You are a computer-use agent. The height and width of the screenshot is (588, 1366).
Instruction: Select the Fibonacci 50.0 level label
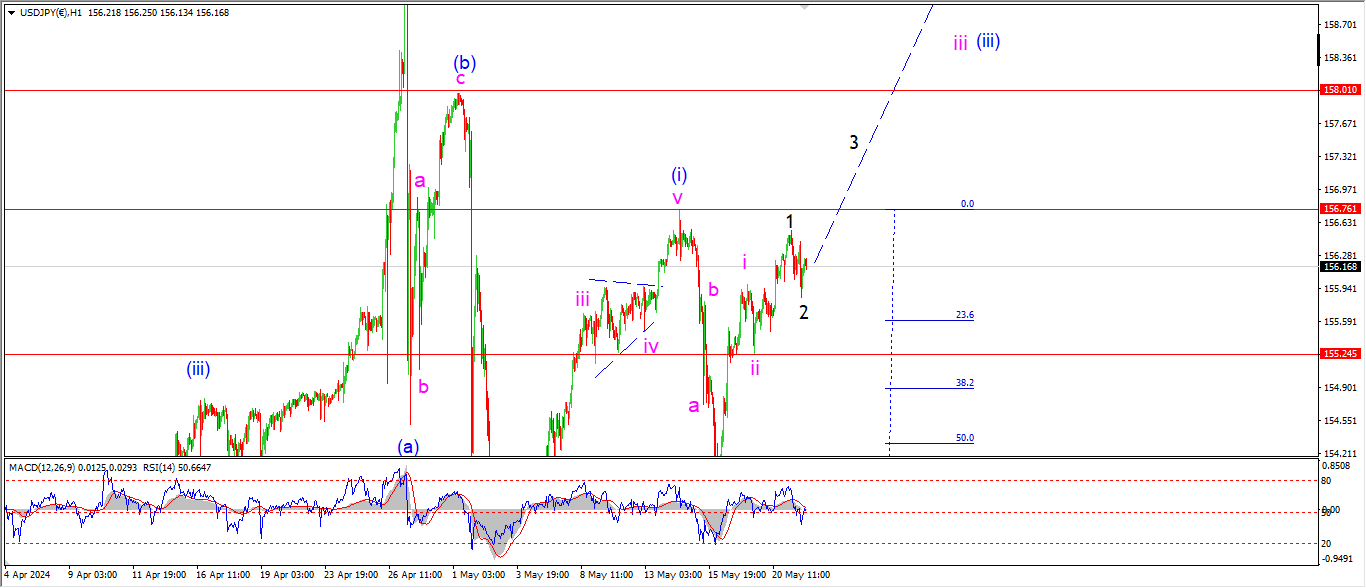(x=964, y=438)
